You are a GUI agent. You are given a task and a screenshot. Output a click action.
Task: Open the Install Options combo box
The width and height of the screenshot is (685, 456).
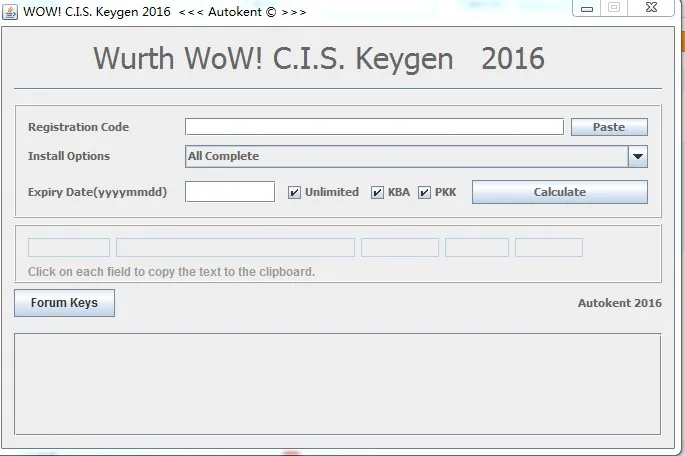click(x=416, y=156)
